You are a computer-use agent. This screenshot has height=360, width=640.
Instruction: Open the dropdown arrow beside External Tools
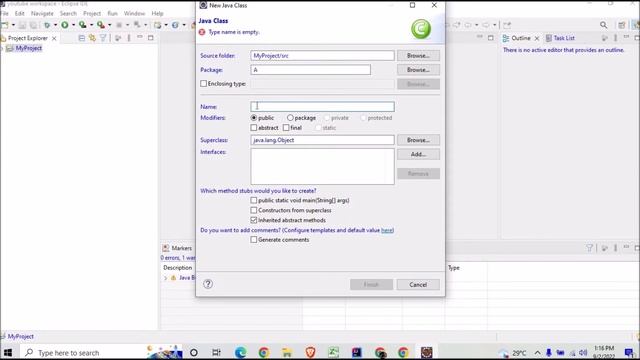click(x=109, y=25)
